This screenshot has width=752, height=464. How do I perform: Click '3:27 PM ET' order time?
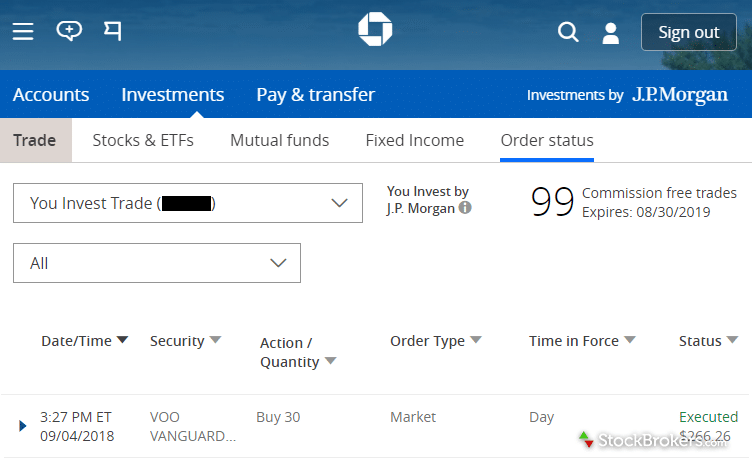click(76, 417)
